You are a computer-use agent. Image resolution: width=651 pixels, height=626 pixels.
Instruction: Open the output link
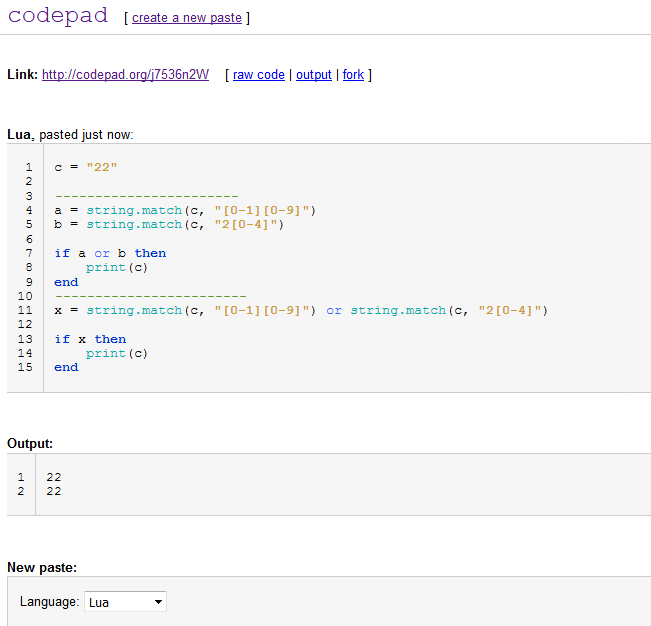coord(313,75)
